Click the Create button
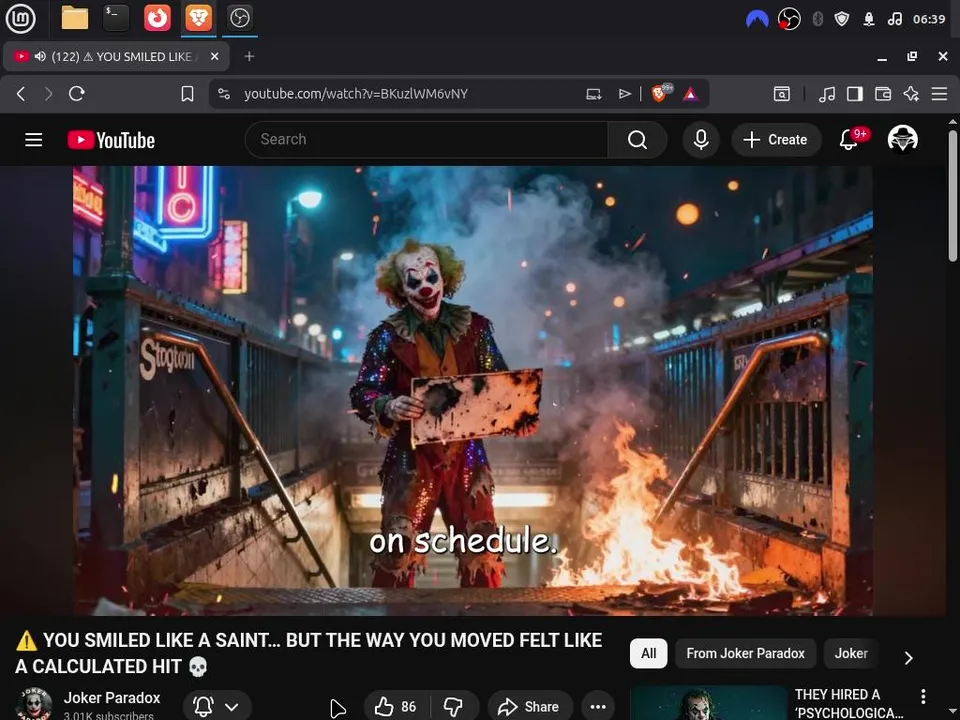 click(776, 140)
